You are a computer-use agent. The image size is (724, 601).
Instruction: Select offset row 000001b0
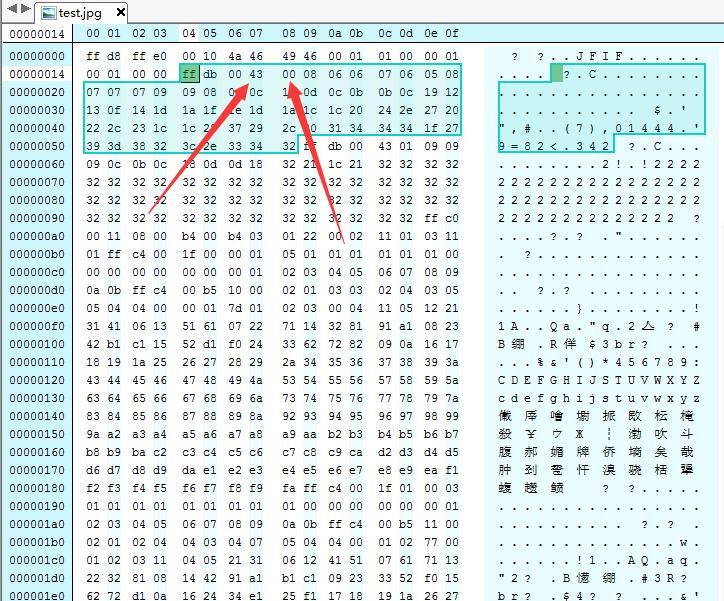(37, 542)
